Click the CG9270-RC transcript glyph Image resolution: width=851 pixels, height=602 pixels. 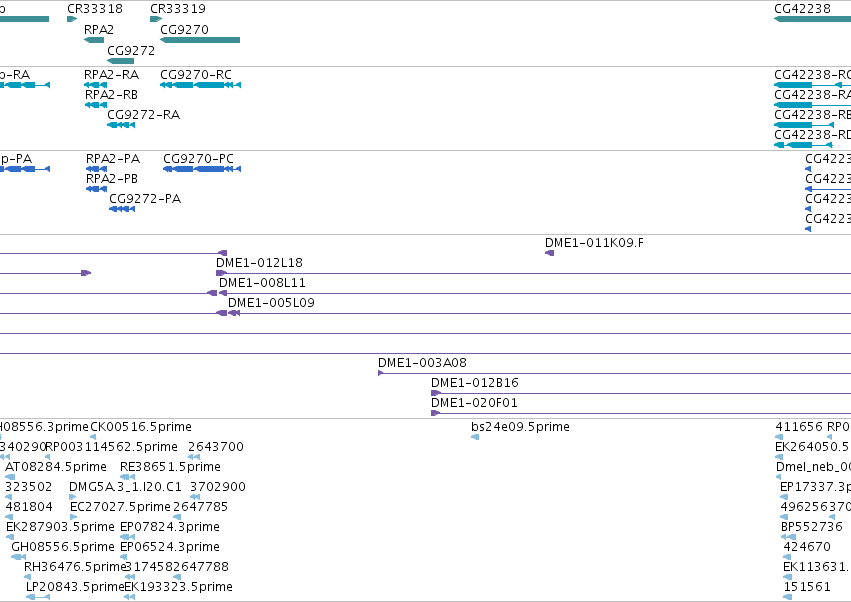coord(200,85)
